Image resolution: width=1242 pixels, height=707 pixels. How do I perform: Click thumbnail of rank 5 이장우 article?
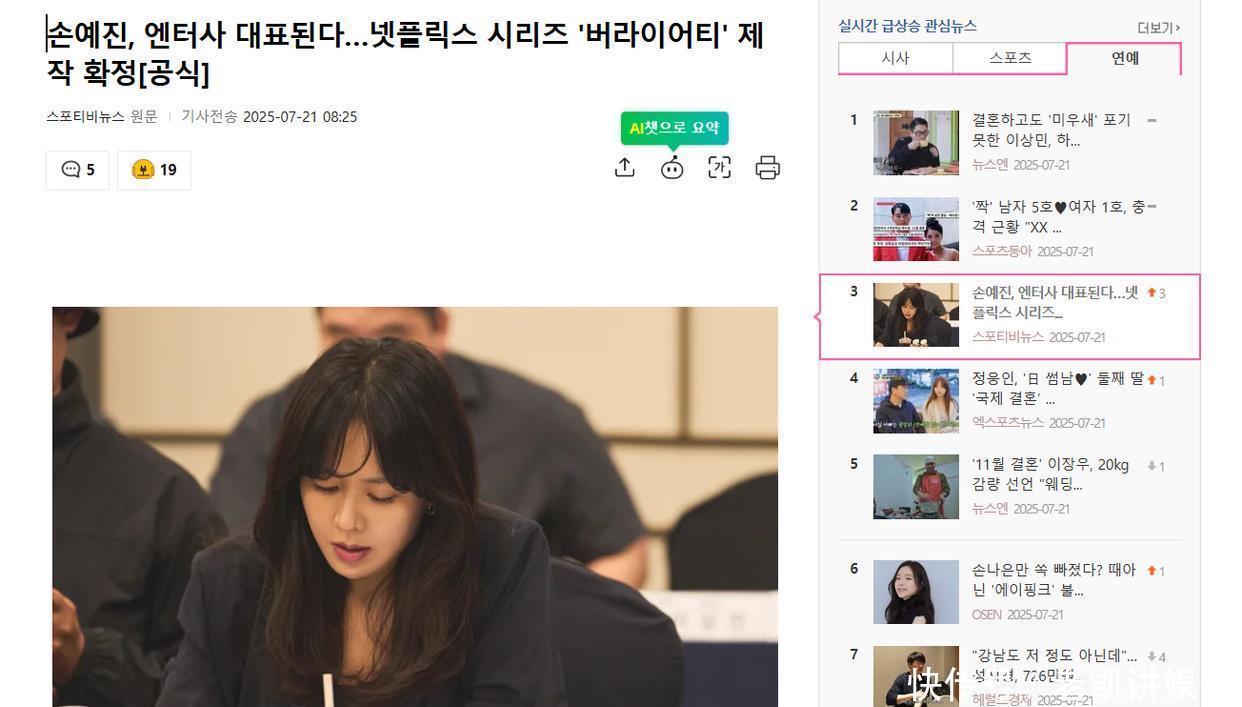[916, 487]
